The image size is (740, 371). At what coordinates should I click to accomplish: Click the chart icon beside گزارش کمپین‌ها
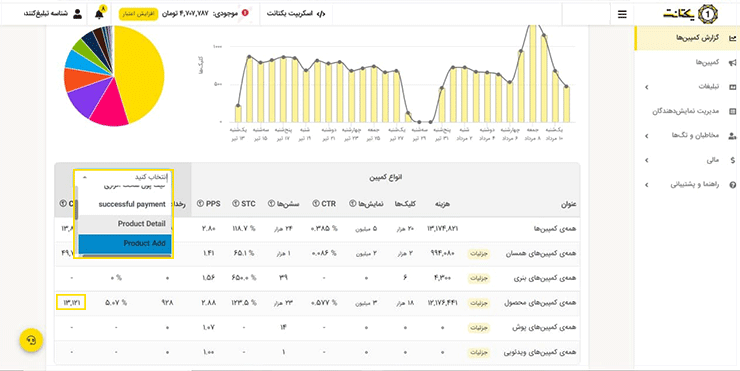tap(732, 38)
